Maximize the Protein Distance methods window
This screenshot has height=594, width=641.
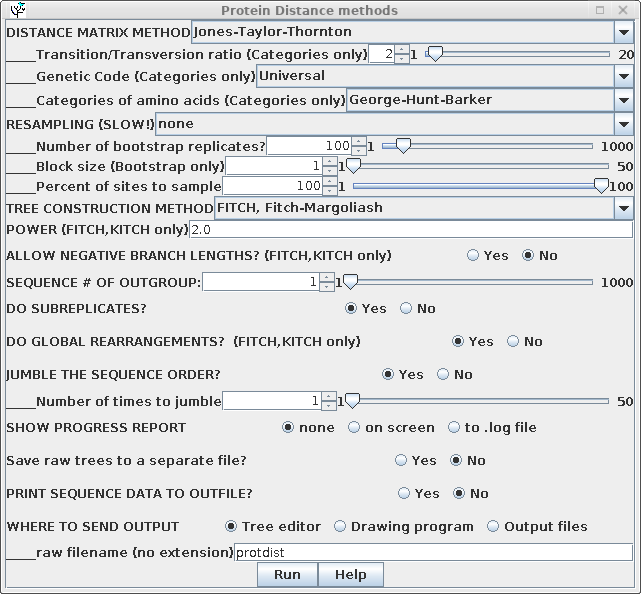coord(598,10)
